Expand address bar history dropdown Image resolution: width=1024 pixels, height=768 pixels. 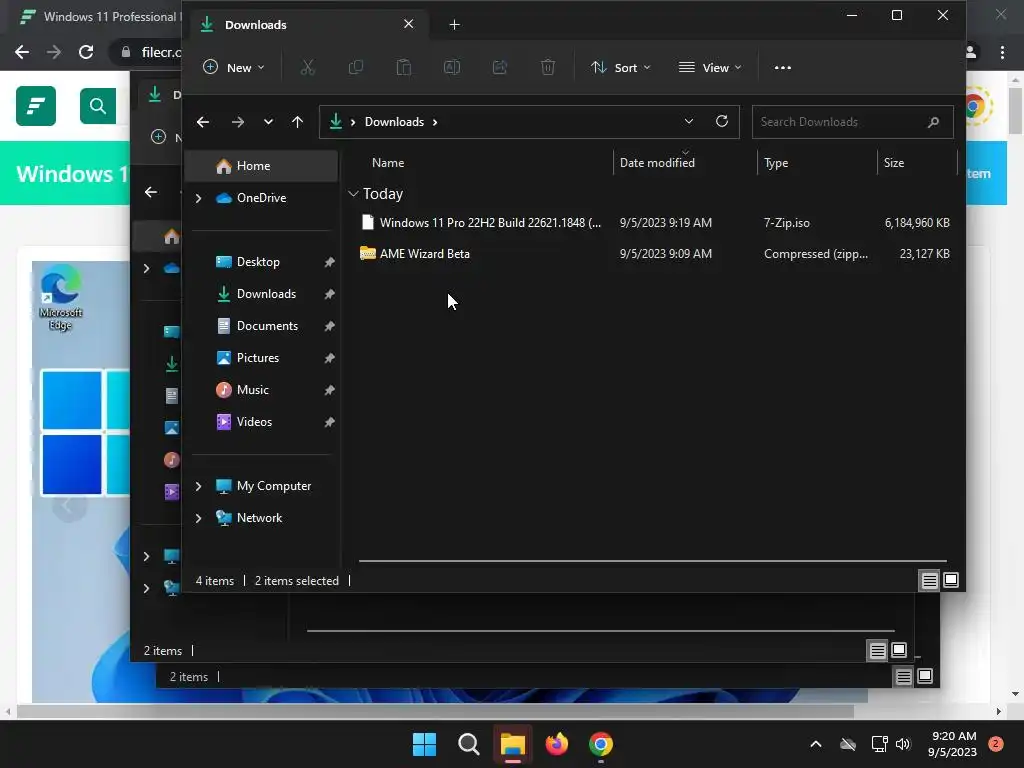(688, 121)
